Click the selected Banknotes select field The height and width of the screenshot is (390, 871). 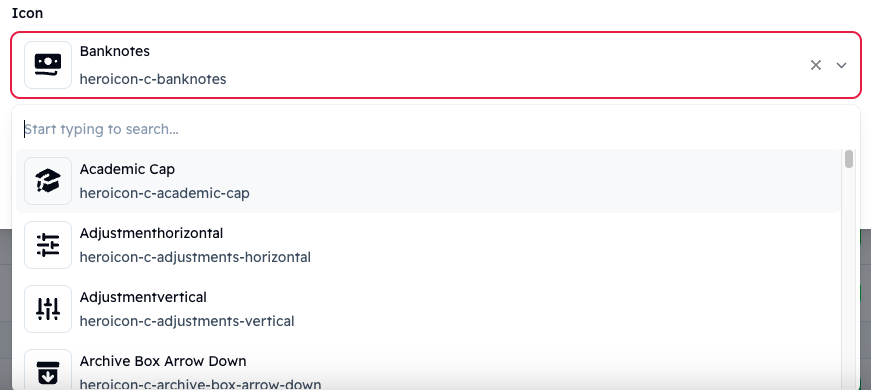(436, 65)
